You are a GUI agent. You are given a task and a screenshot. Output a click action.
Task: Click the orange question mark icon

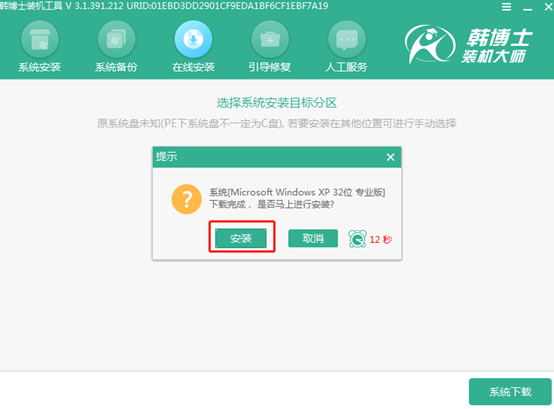pos(187,199)
